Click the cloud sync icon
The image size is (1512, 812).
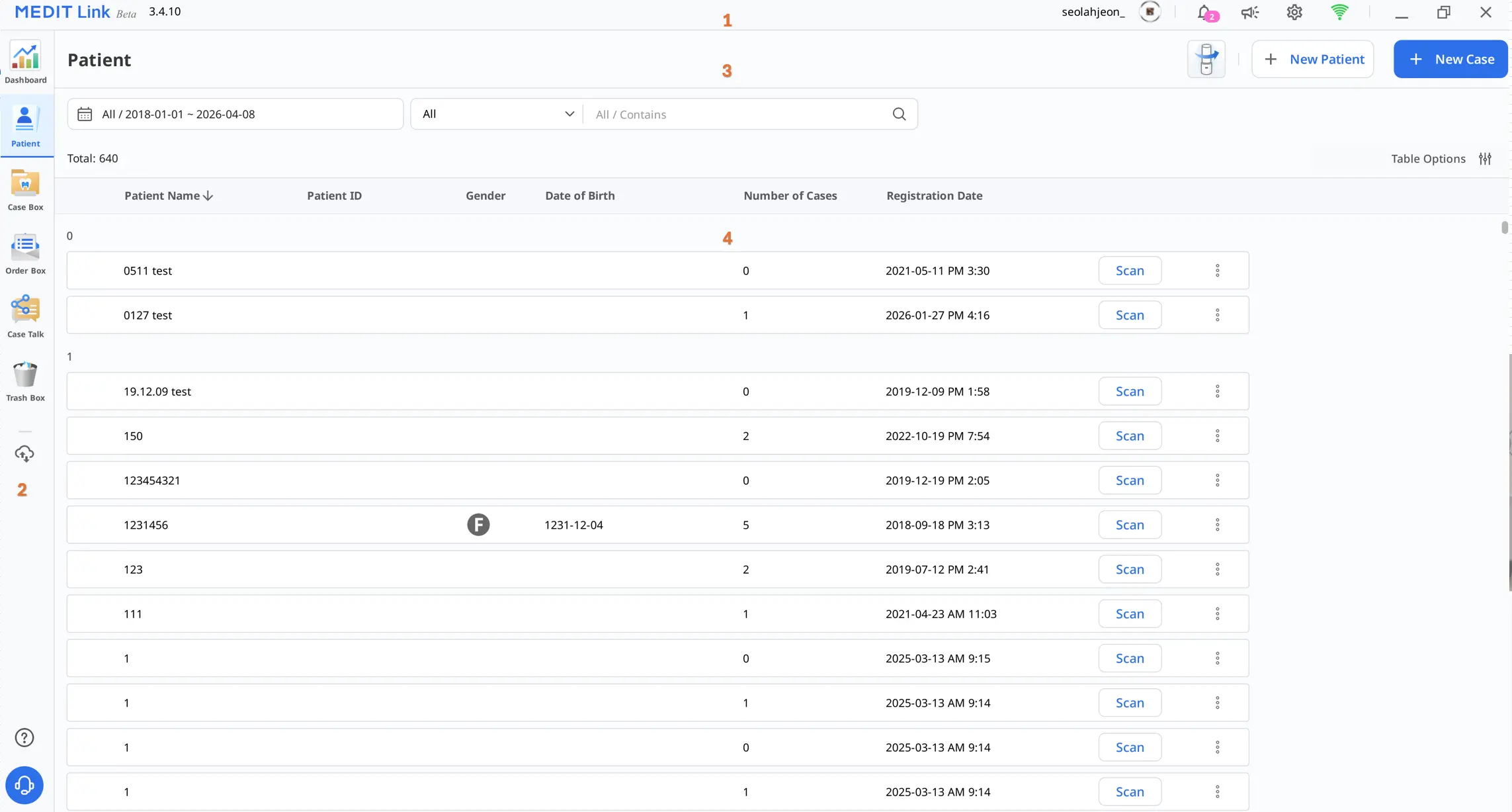pos(24,454)
